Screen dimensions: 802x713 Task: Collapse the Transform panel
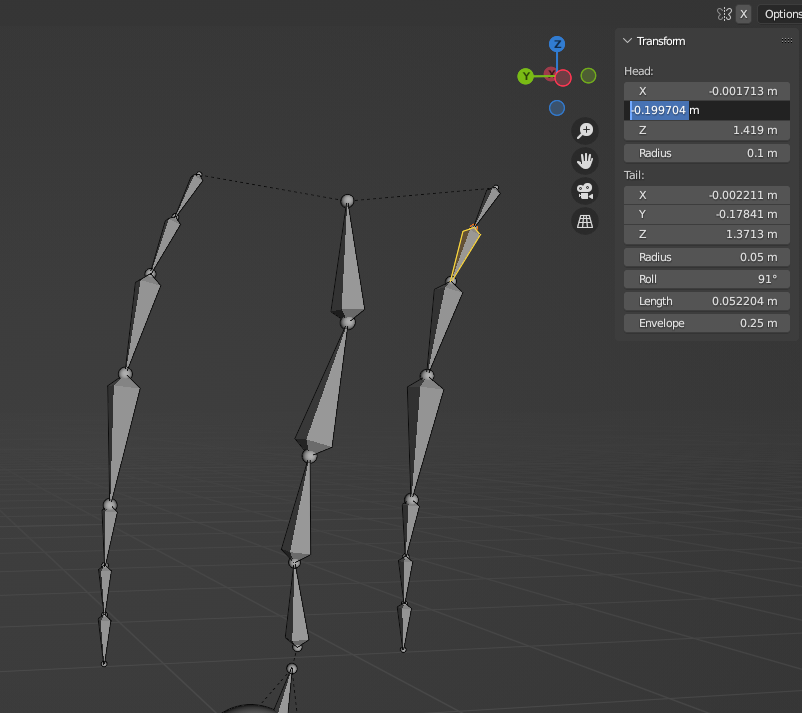627,41
